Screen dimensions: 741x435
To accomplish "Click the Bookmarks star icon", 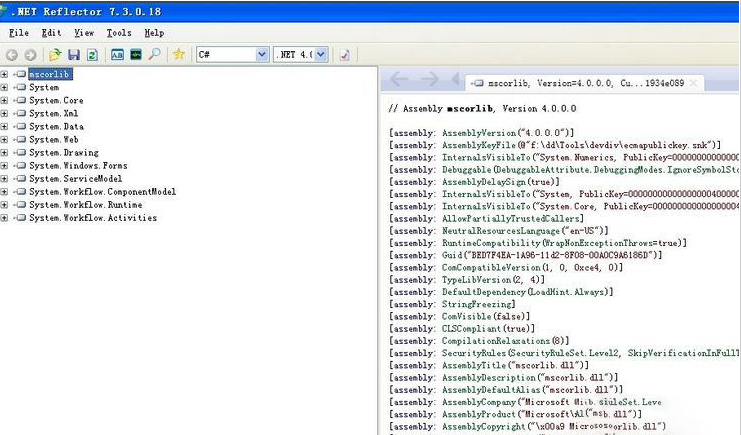I will 179,55.
